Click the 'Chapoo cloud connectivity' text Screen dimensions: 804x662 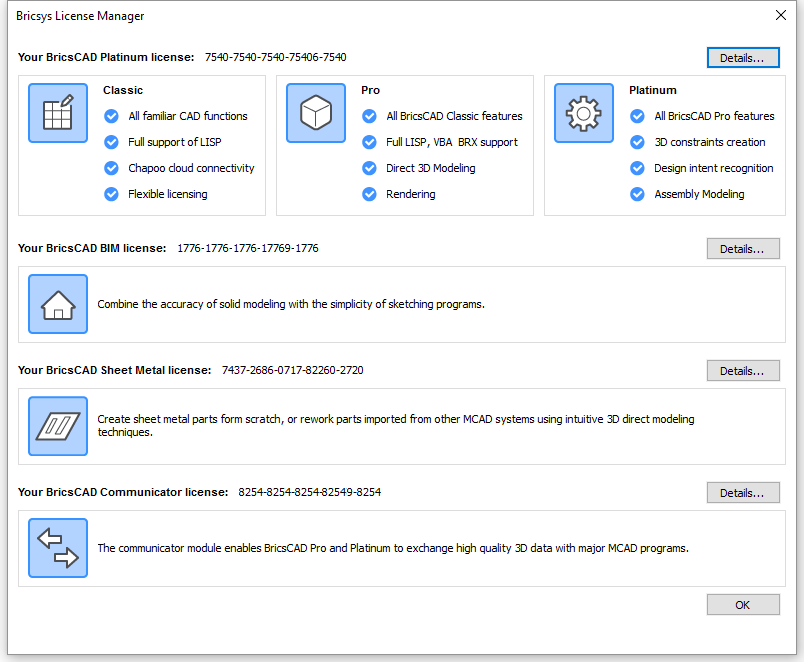pyautogui.click(x=191, y=168)
